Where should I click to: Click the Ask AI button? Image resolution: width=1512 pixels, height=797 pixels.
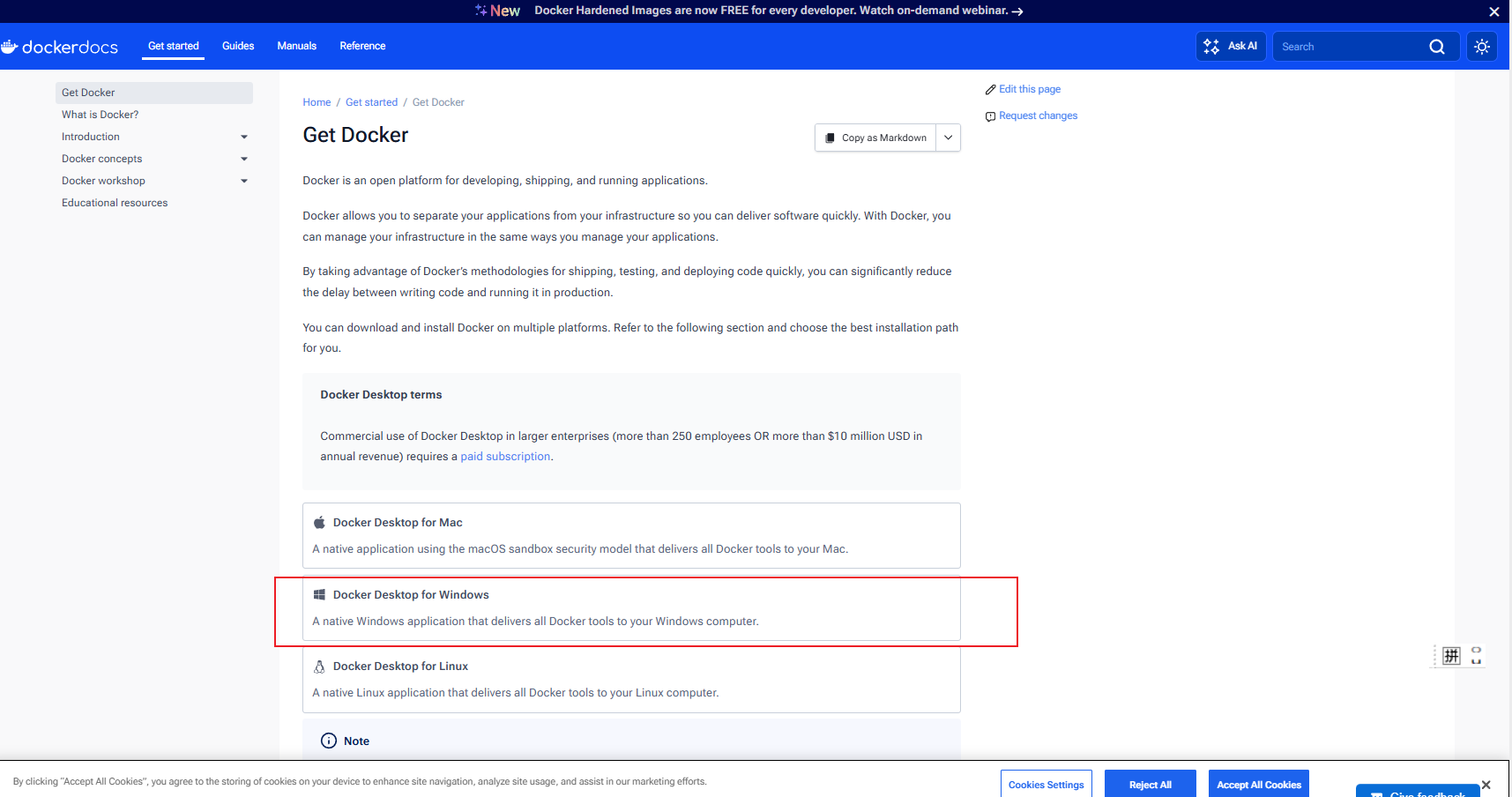[1231, 47]
